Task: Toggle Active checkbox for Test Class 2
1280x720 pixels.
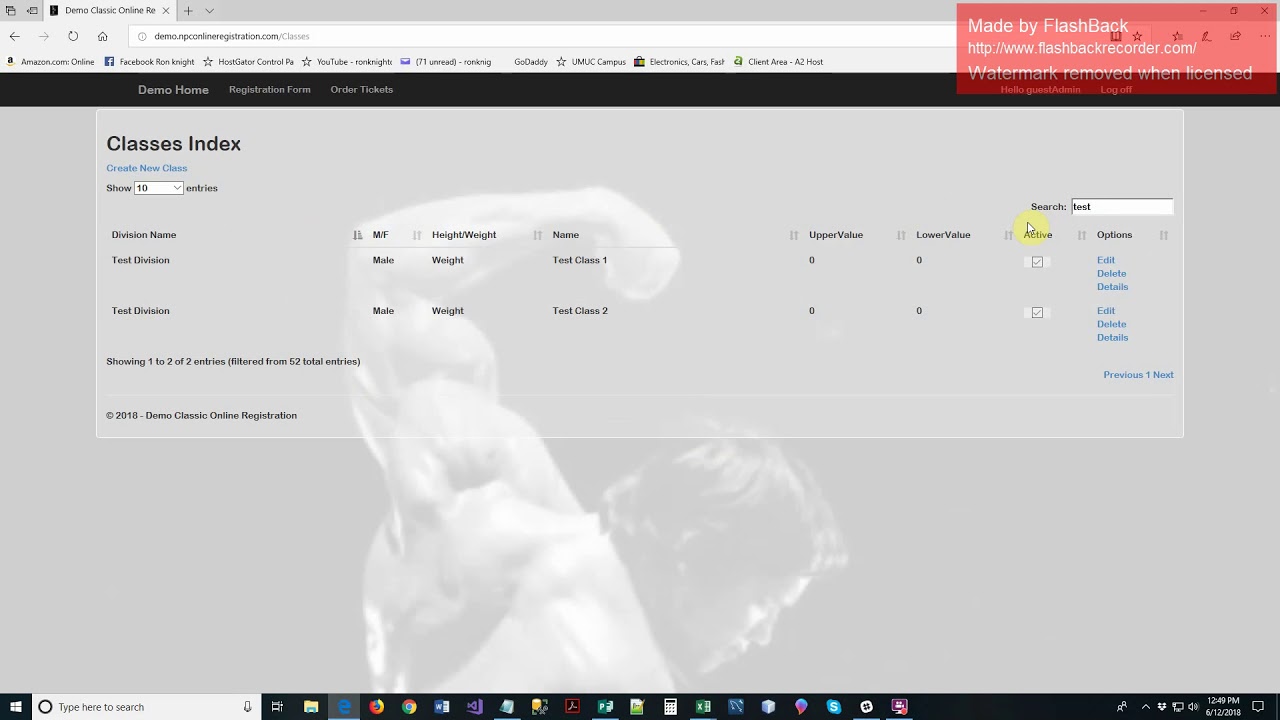Action: coord(1037,313)
